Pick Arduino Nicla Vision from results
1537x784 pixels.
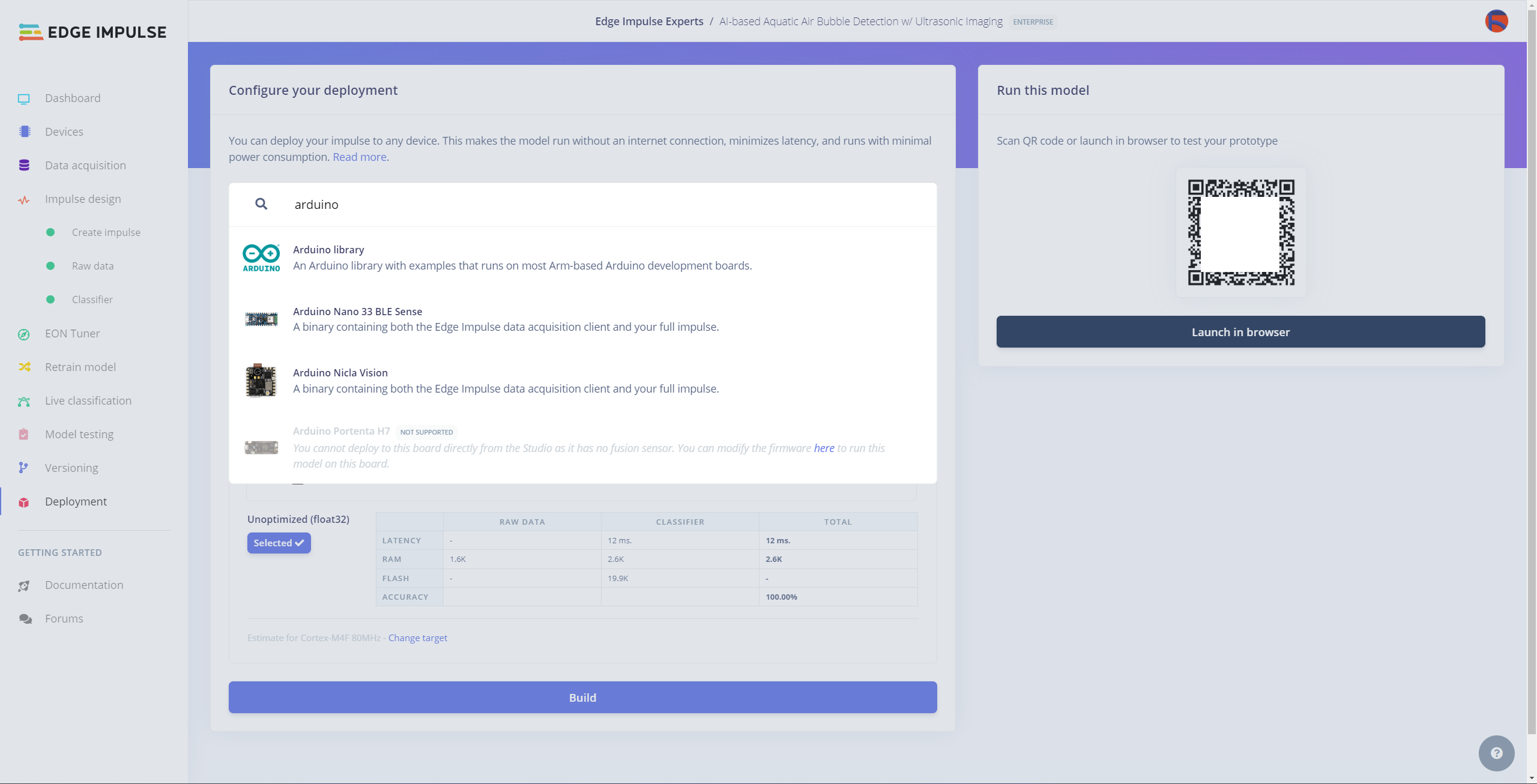(x=506, y=381)
